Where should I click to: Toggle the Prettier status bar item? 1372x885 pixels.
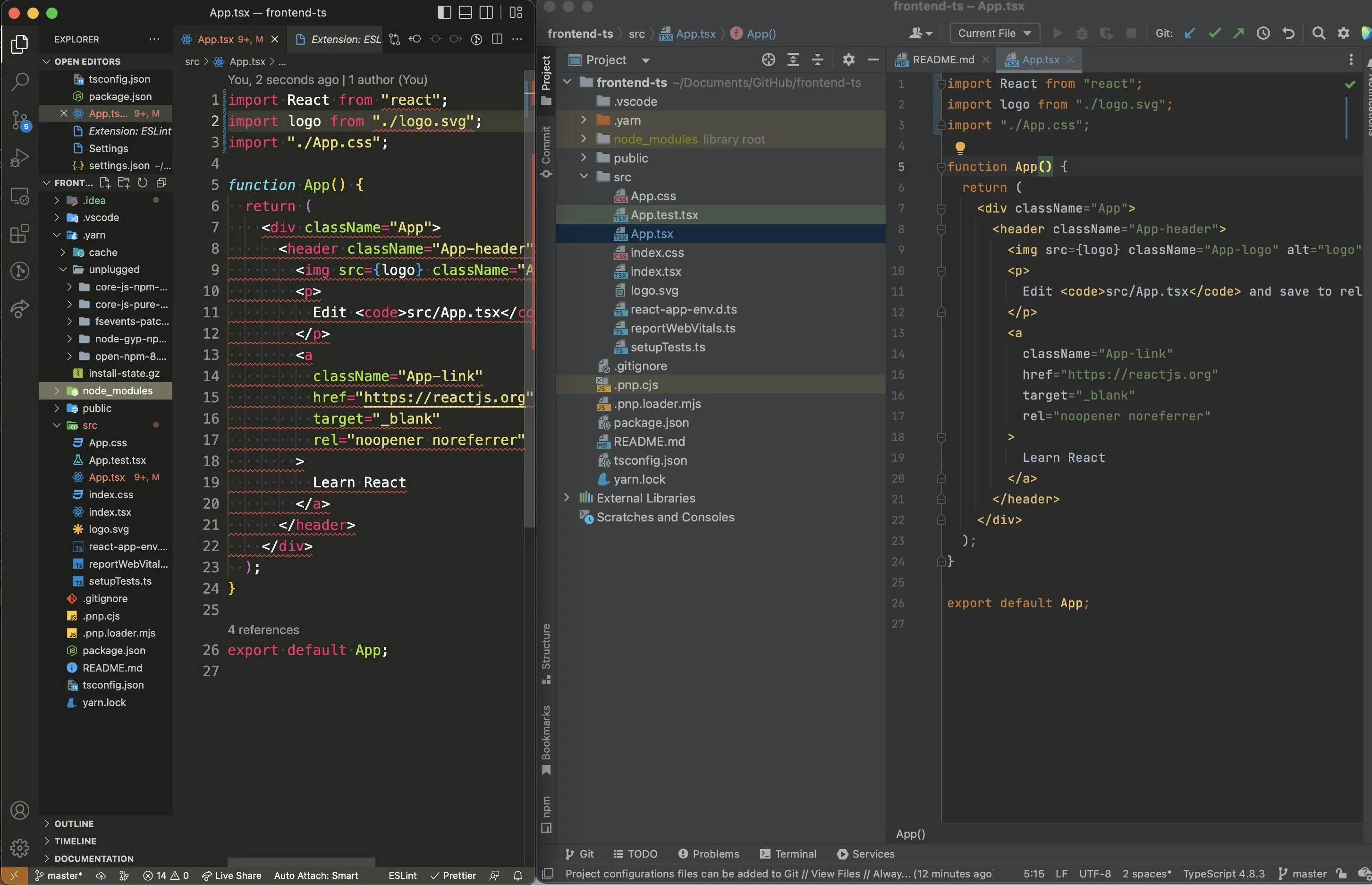(453, 875)
